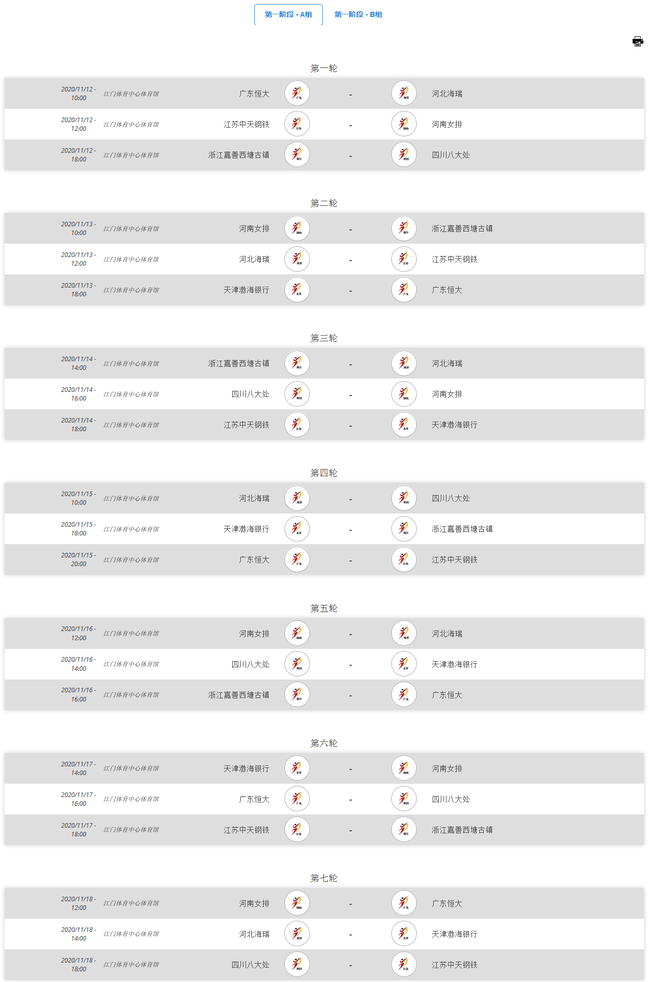Click 天津渤海银行 logo in round five
650x982 pixels.
404,663
